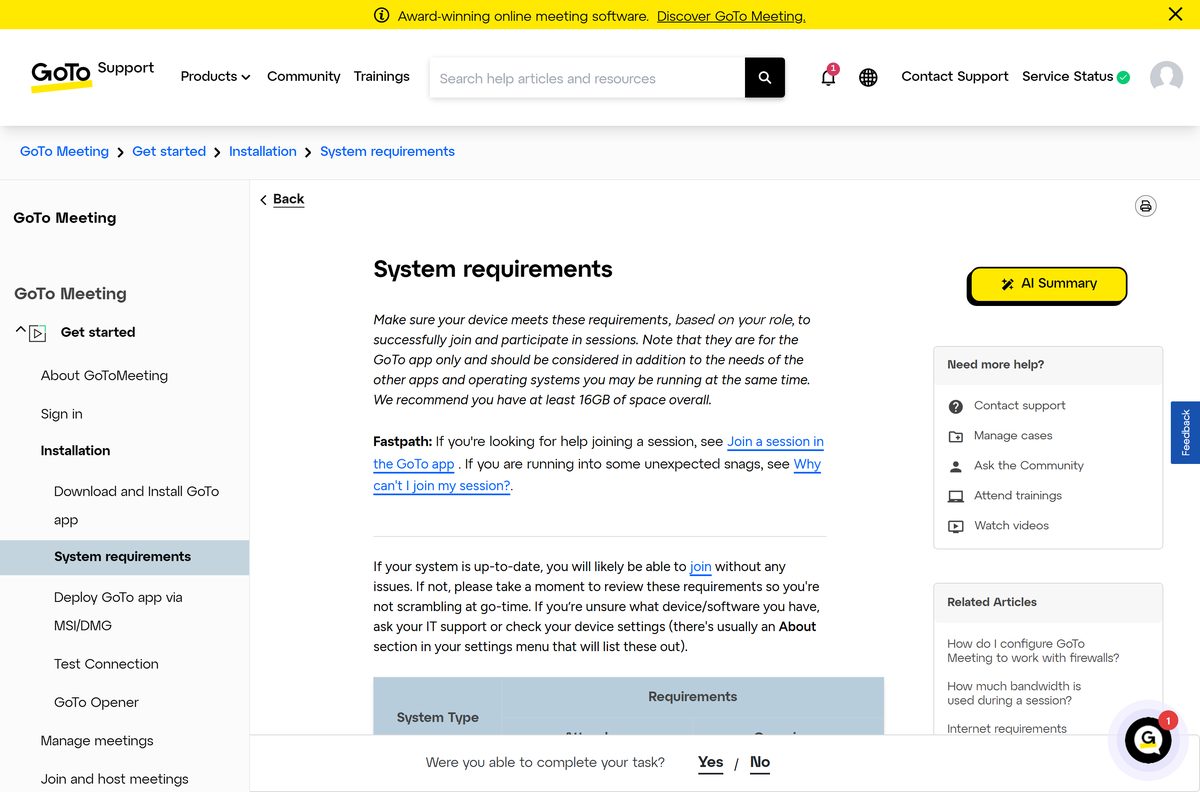Go to Get started breadcrumb
Image resolution: width=1200 pixels, height=792 pixels.
point(169,151)
